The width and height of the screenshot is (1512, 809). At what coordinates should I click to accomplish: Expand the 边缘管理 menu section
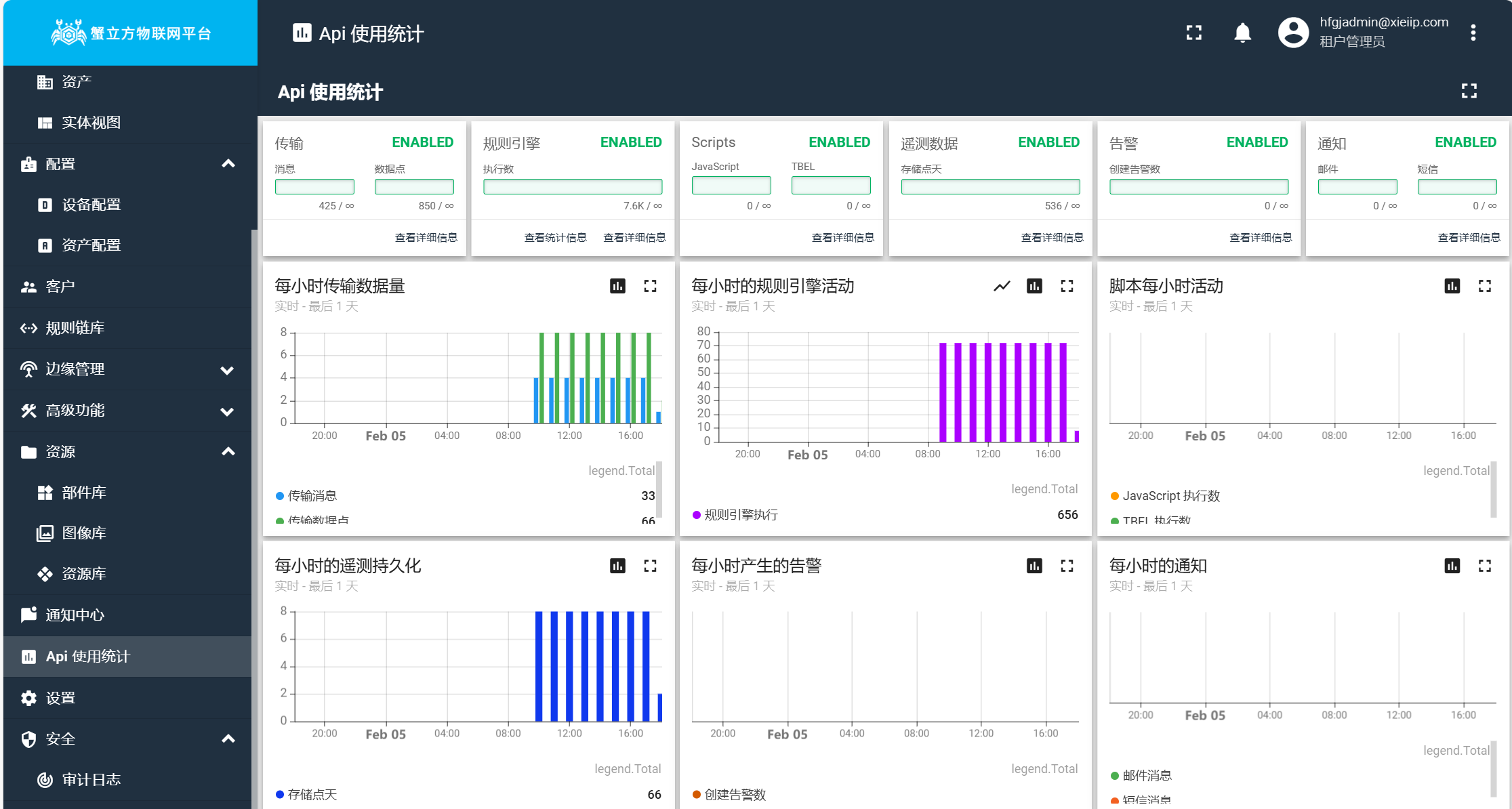click(228, 370)
